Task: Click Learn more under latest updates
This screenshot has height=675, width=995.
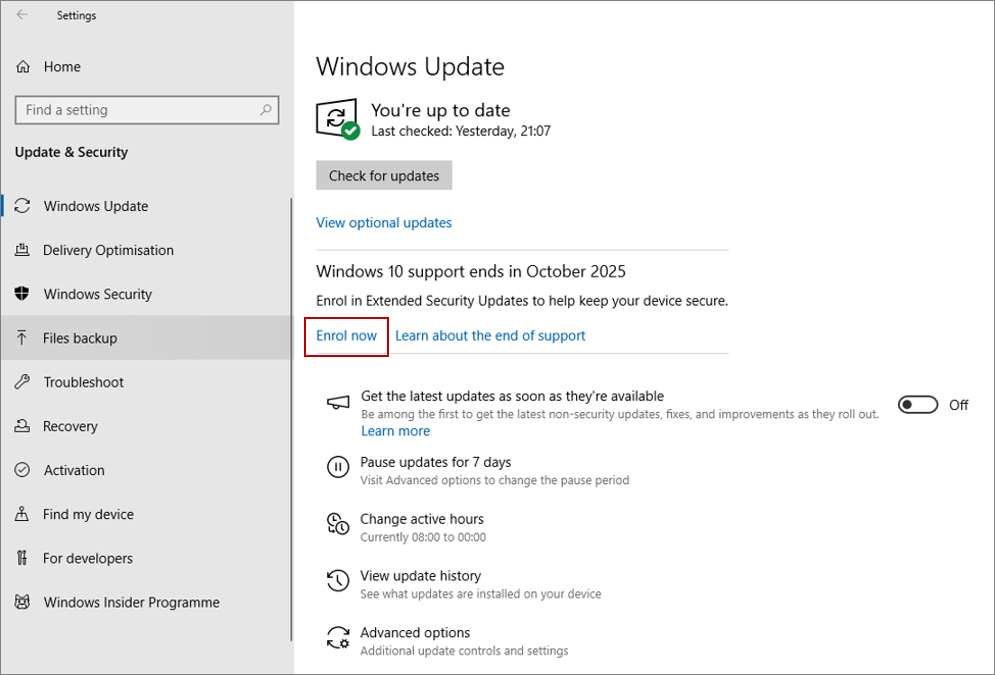Action: (x=395, y=431)
